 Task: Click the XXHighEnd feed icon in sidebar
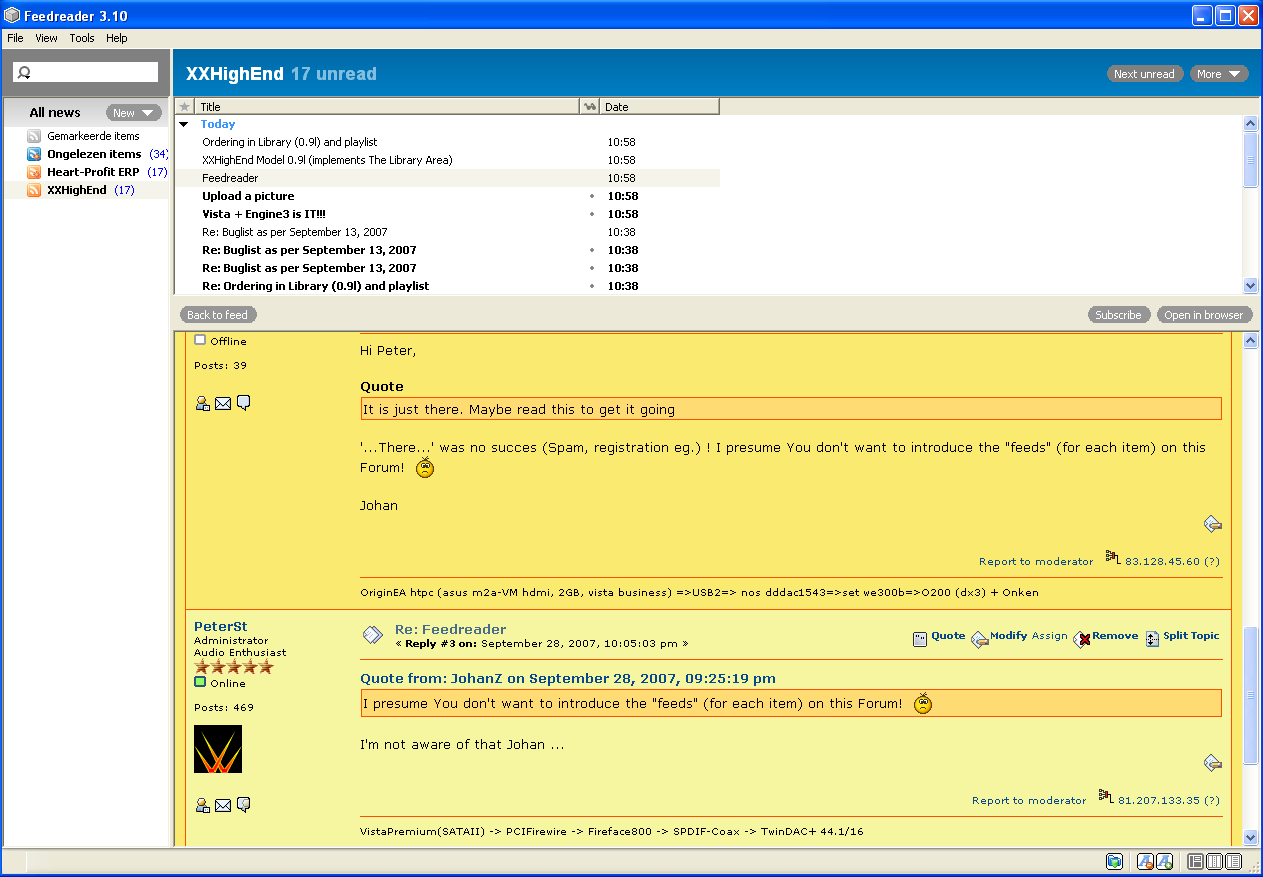pyautogui.click(x=34, y=190)
